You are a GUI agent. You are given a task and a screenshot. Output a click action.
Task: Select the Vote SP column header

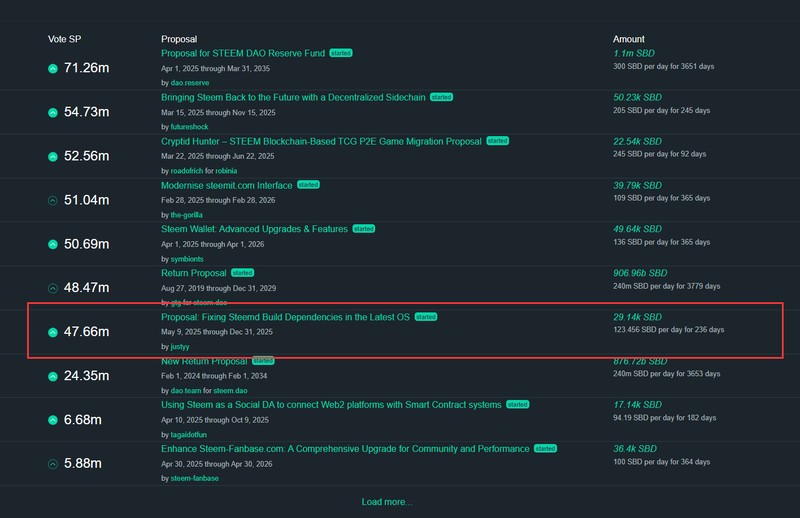coord(64,39)
